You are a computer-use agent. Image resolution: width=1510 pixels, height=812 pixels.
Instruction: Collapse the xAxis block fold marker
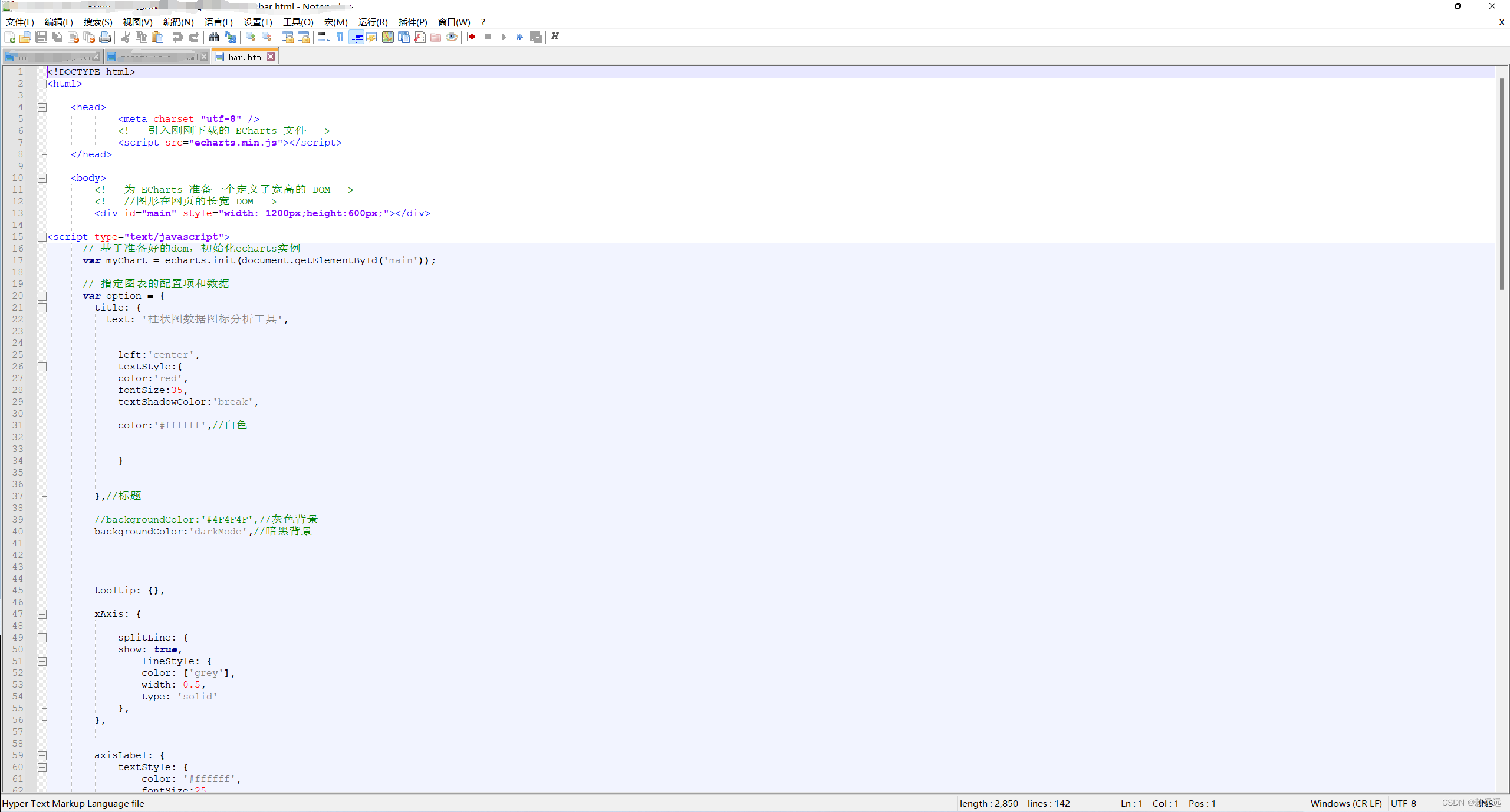point(42,614)
